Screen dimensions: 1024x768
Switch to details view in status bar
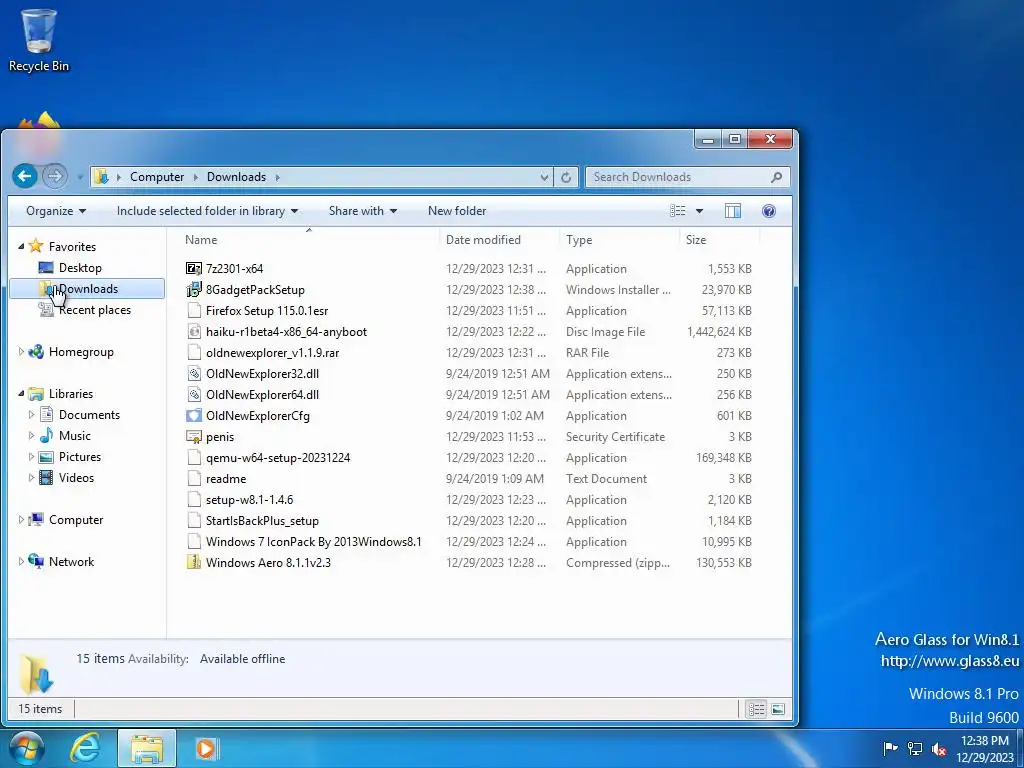(756, 709)
